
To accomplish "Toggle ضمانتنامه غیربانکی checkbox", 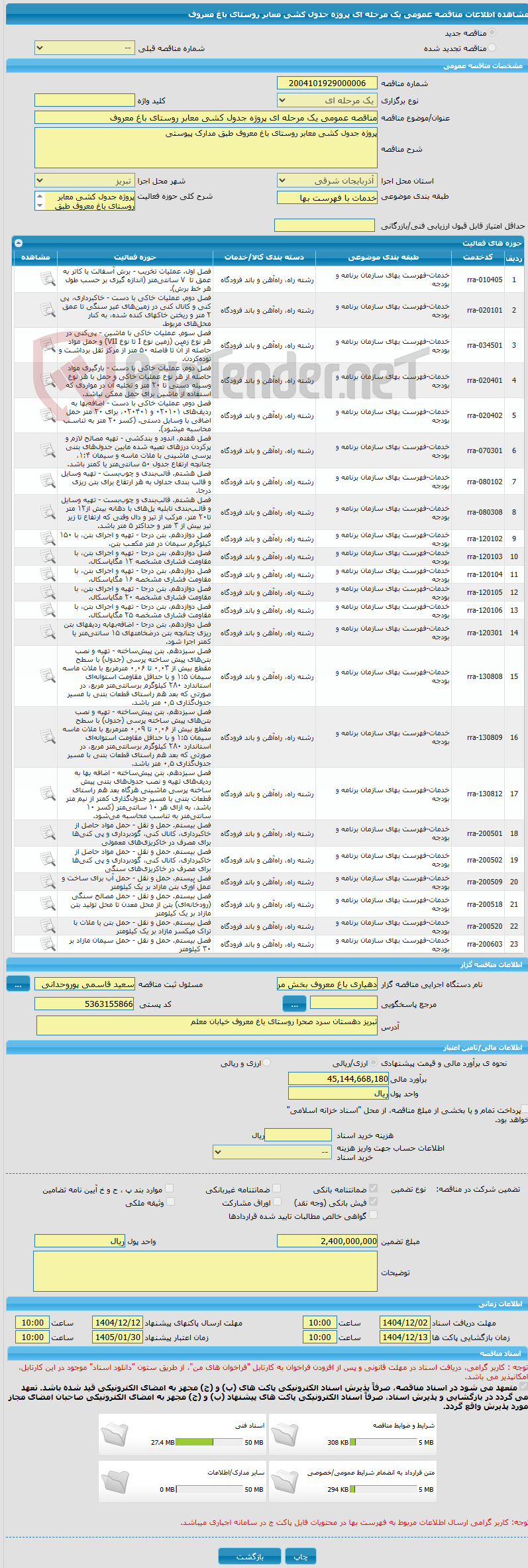I will click(277, 1188).
